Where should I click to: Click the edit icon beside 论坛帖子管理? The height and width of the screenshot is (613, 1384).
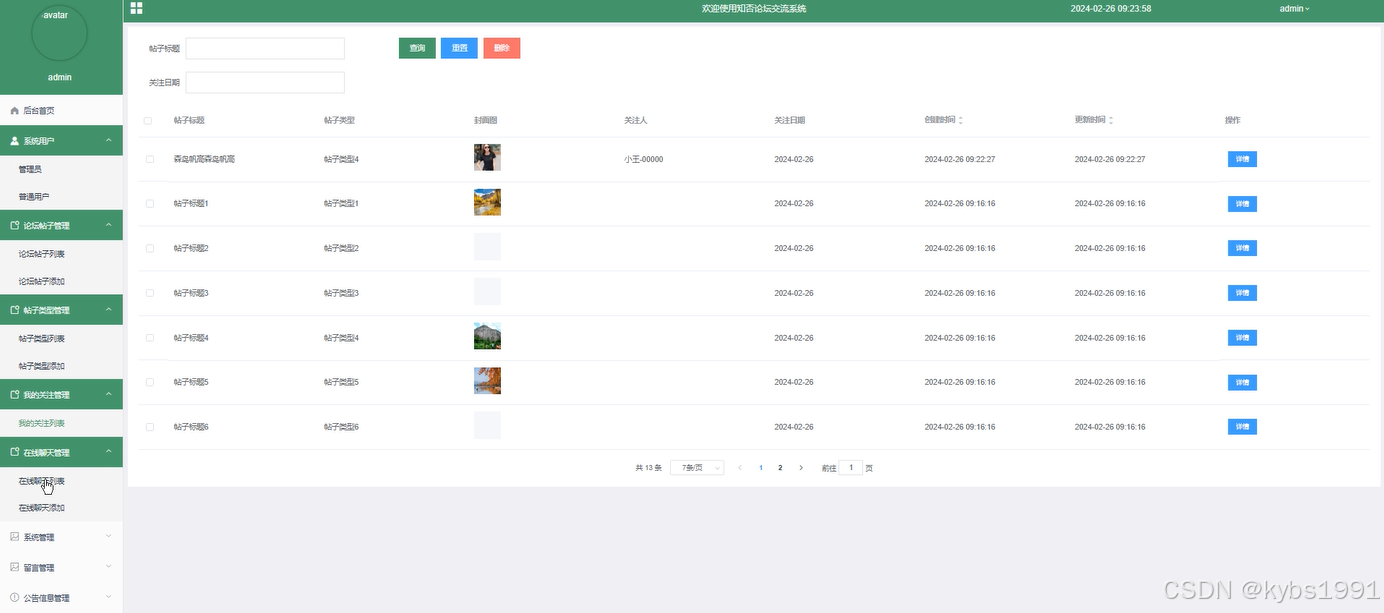14,226
